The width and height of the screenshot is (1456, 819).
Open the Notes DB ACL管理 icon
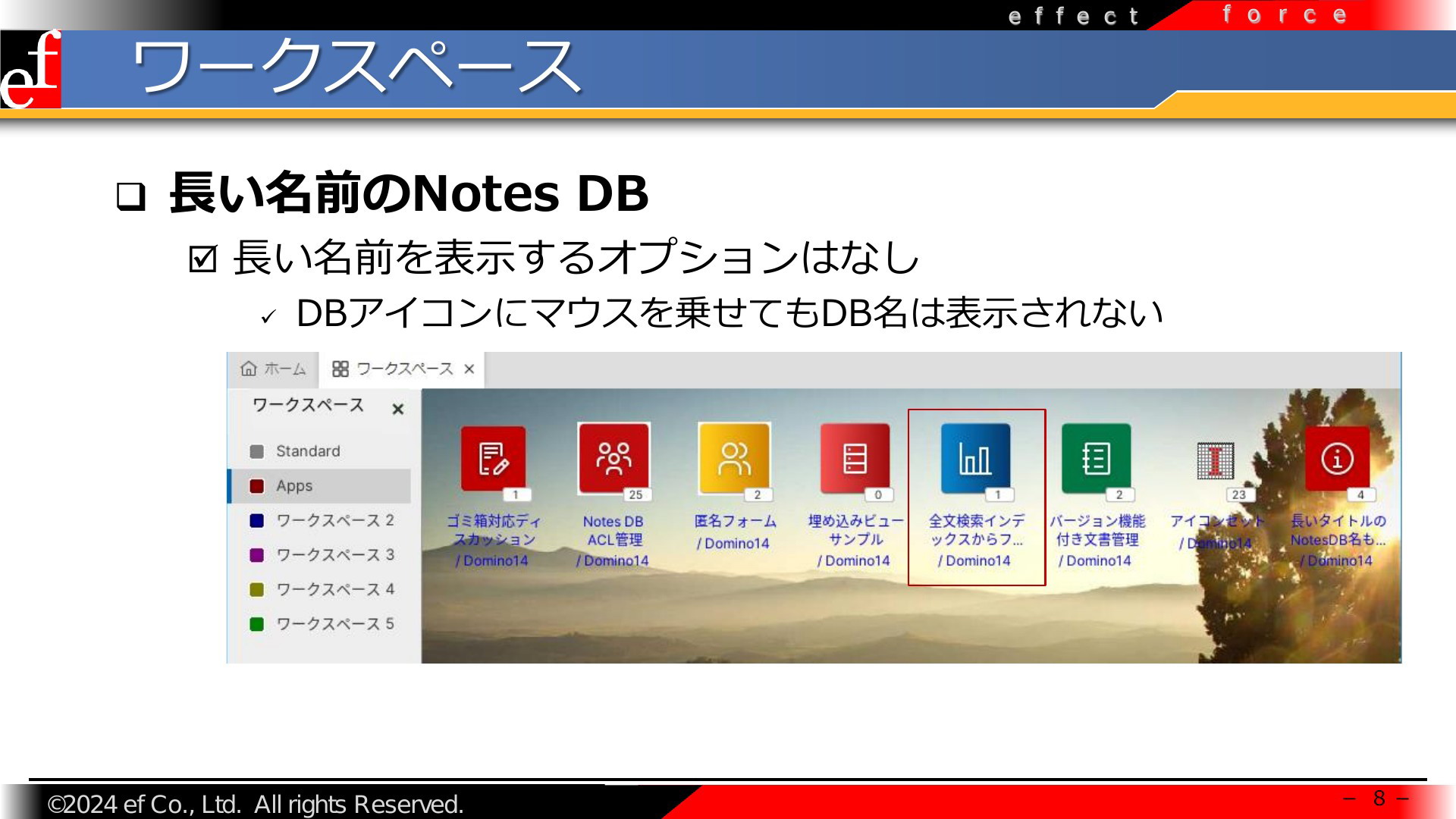613,458
